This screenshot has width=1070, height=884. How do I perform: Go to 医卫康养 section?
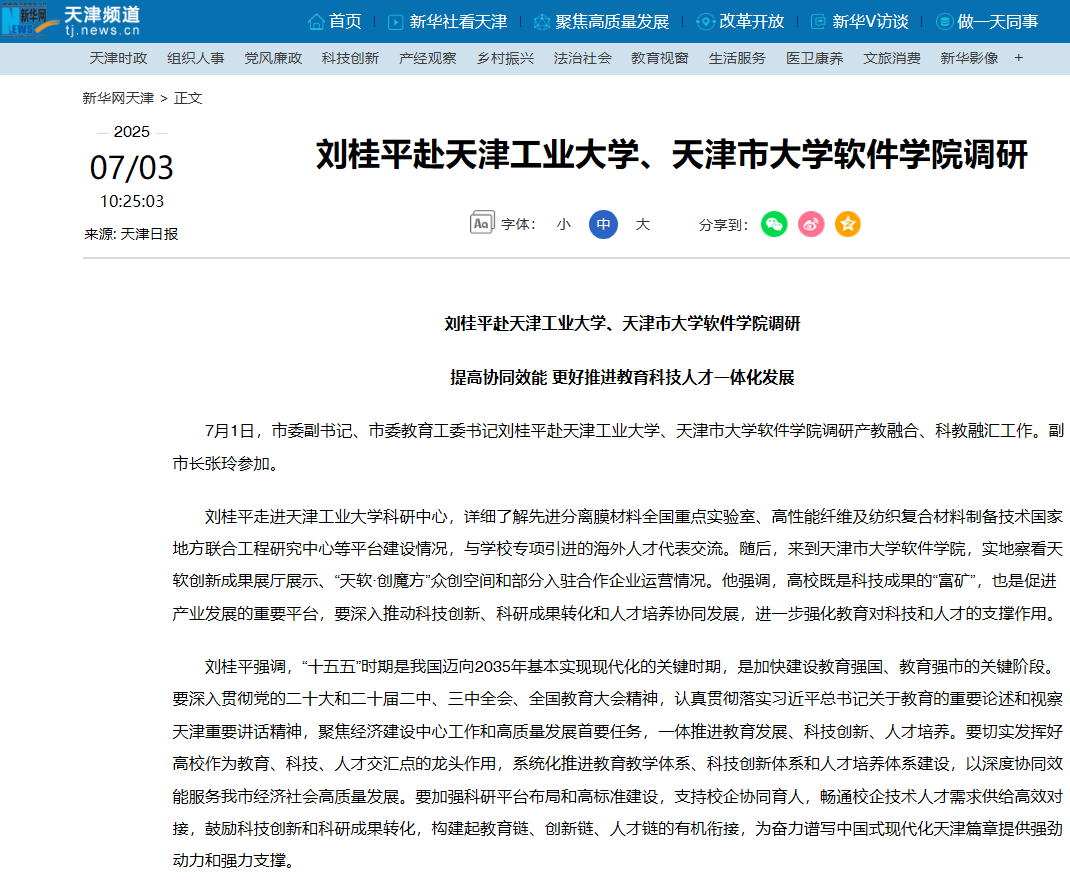click(x=815, y=58)
